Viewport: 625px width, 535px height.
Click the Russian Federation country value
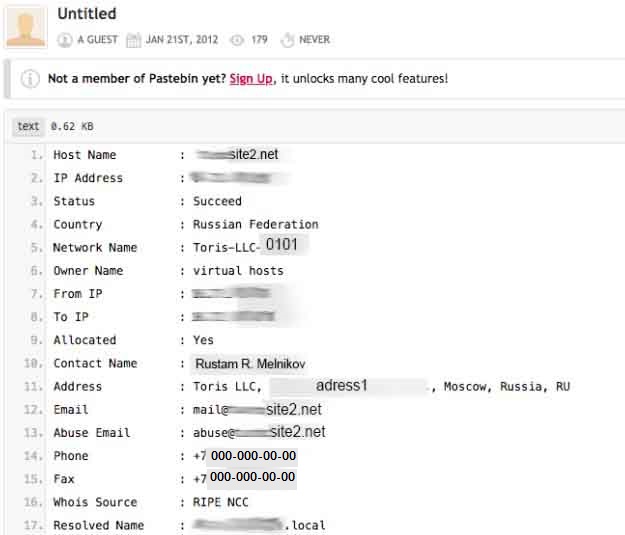point(256,224)
